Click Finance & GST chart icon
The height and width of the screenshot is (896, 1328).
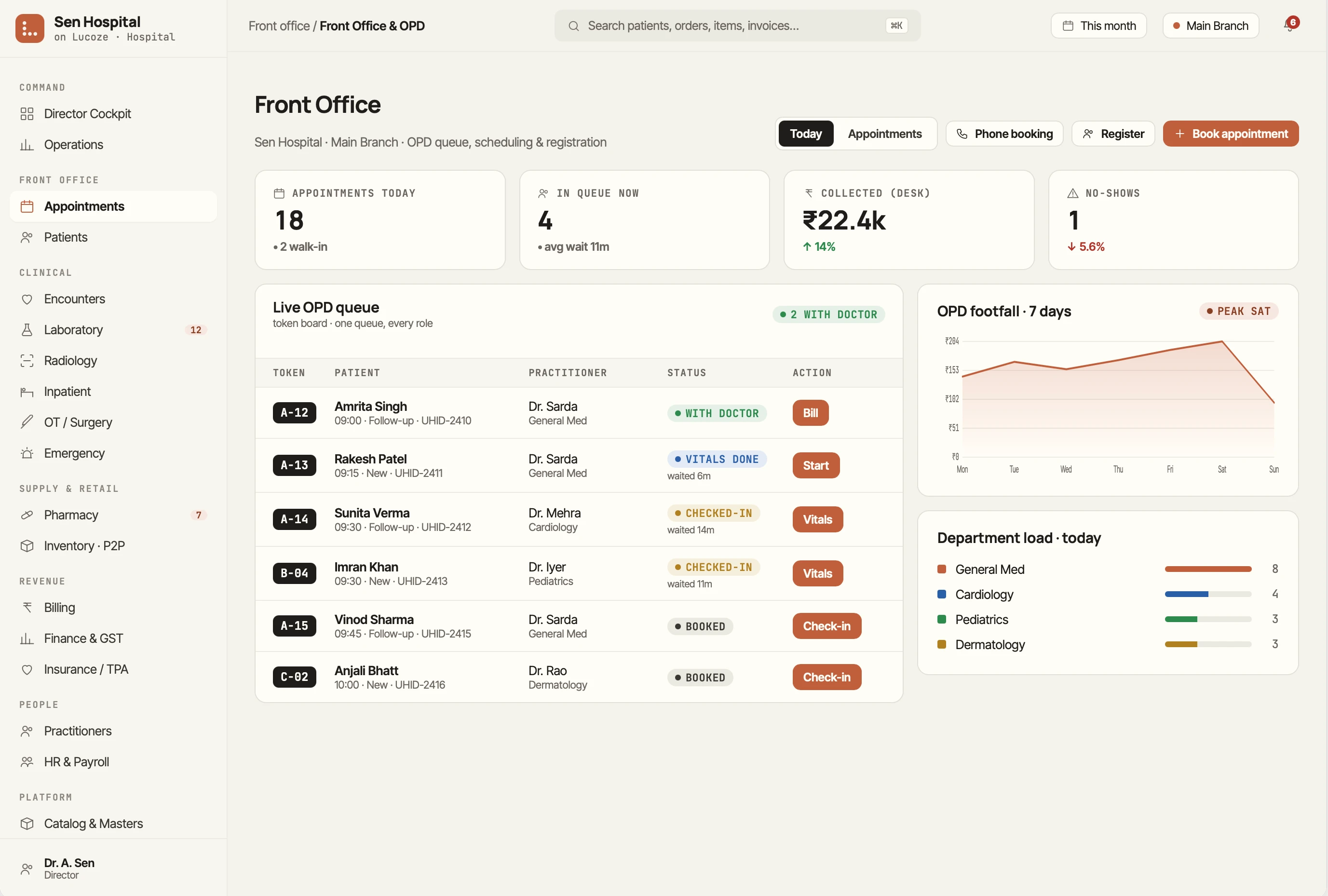tap(27, 638)
